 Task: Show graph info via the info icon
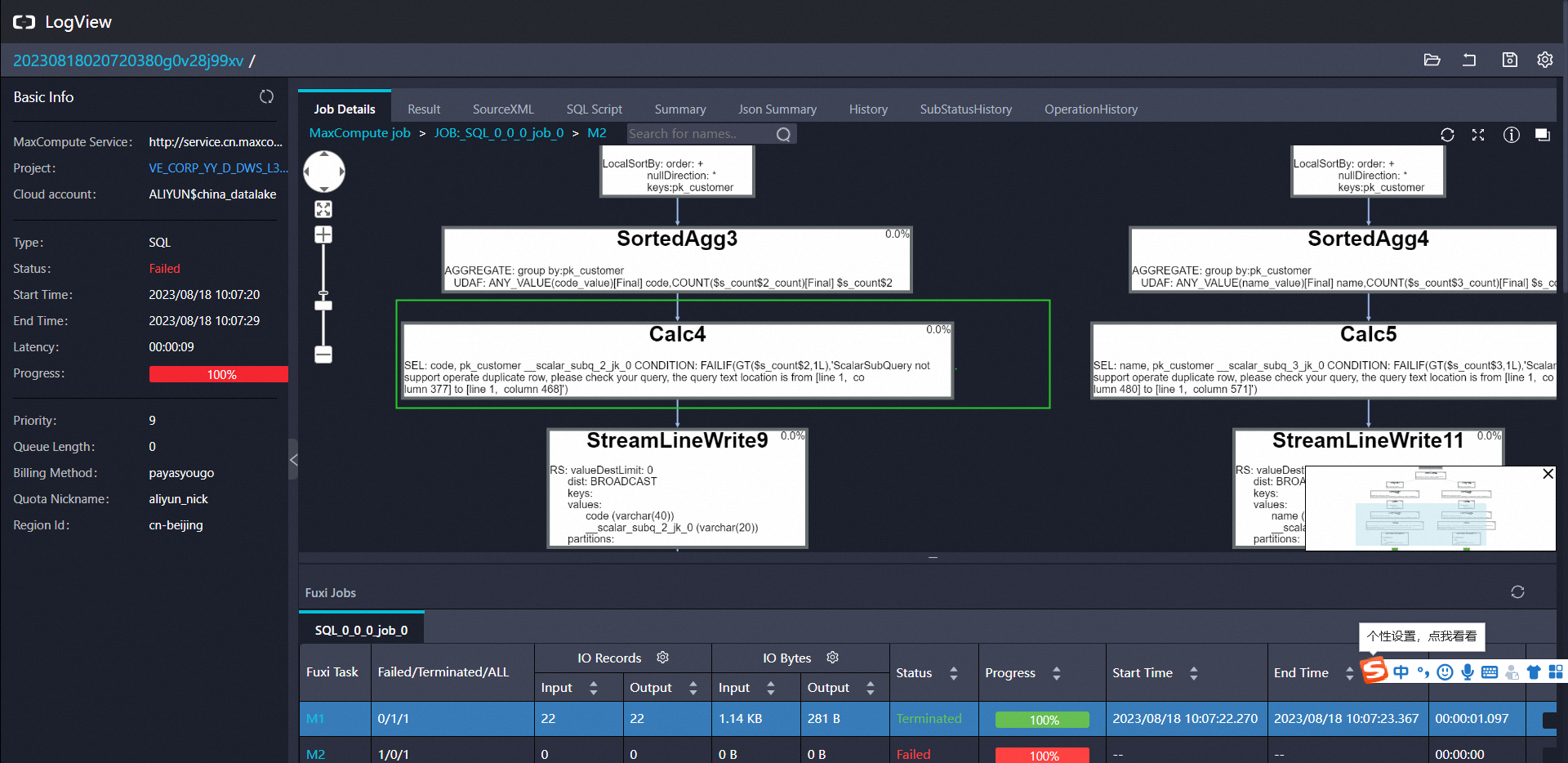pos(1511,135)
